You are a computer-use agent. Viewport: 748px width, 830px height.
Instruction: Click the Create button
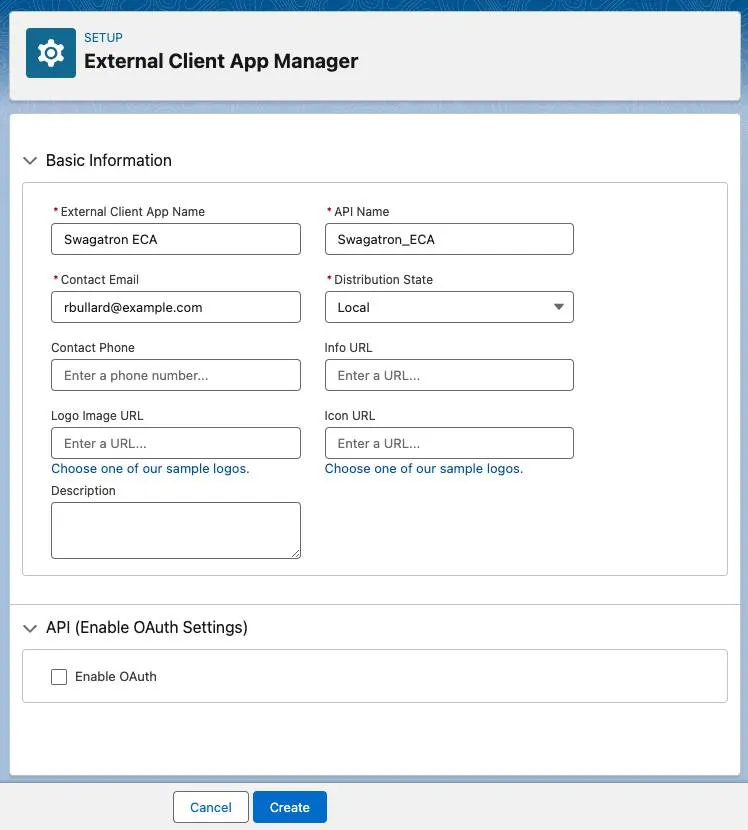(x=290, y=807)
